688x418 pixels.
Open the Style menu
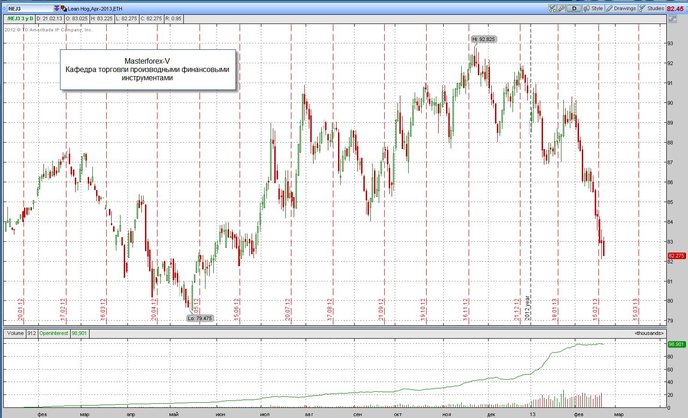(x=593, y=8)
